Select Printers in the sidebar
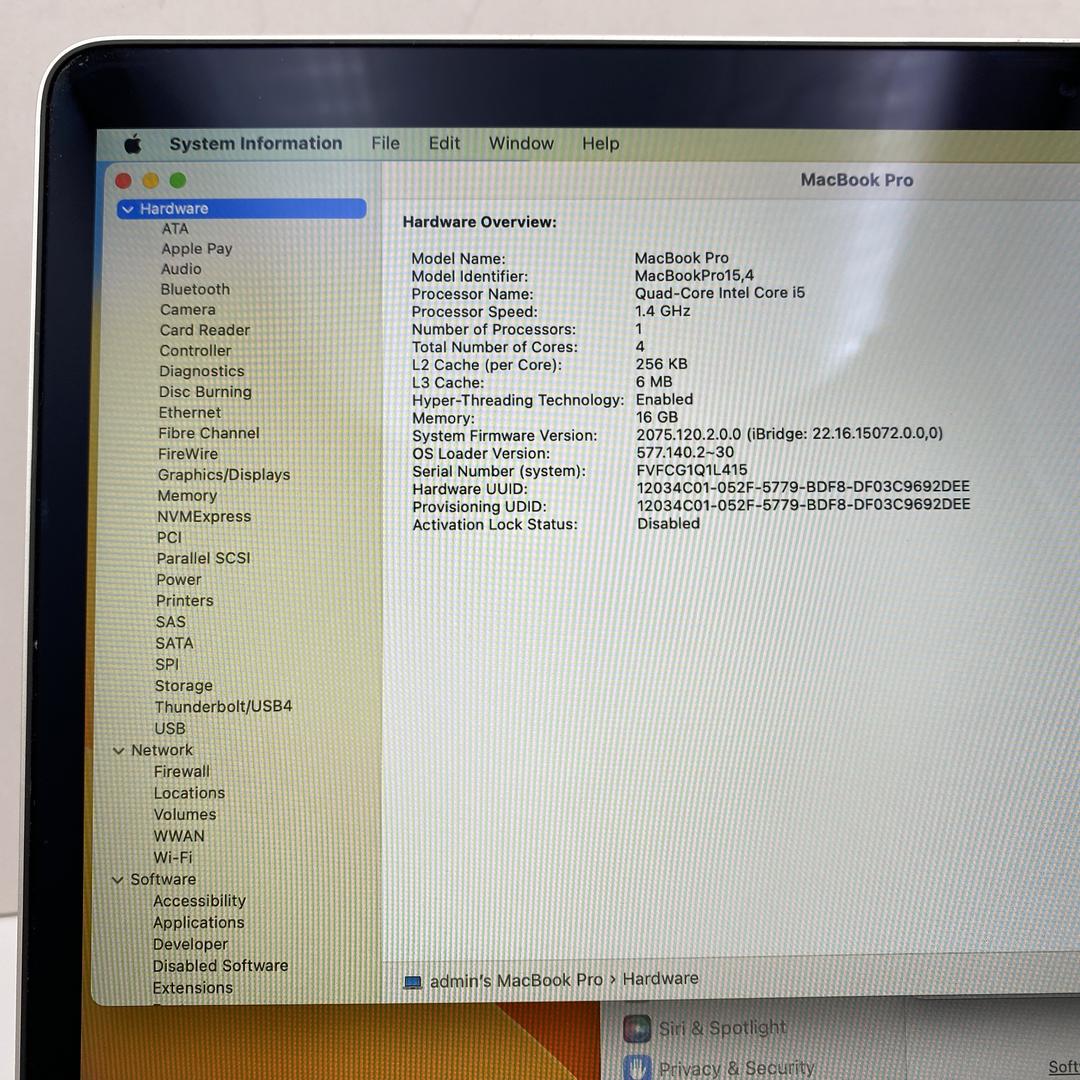Viewport: 1080px width, 1080px height. pyautogui.click(x=185, y=601)
